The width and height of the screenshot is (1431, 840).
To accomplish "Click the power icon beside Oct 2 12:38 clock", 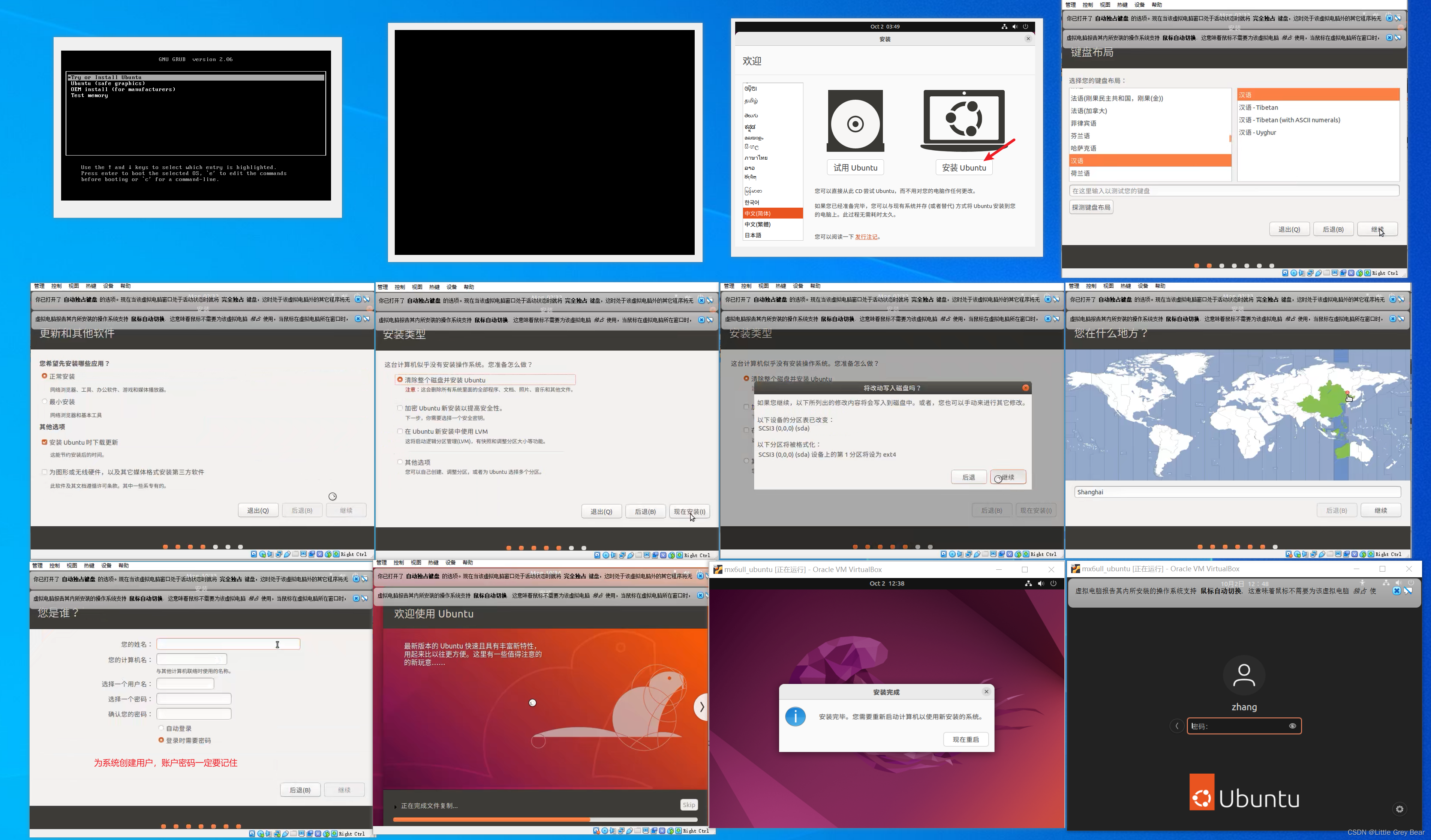I will (1053, 584).
